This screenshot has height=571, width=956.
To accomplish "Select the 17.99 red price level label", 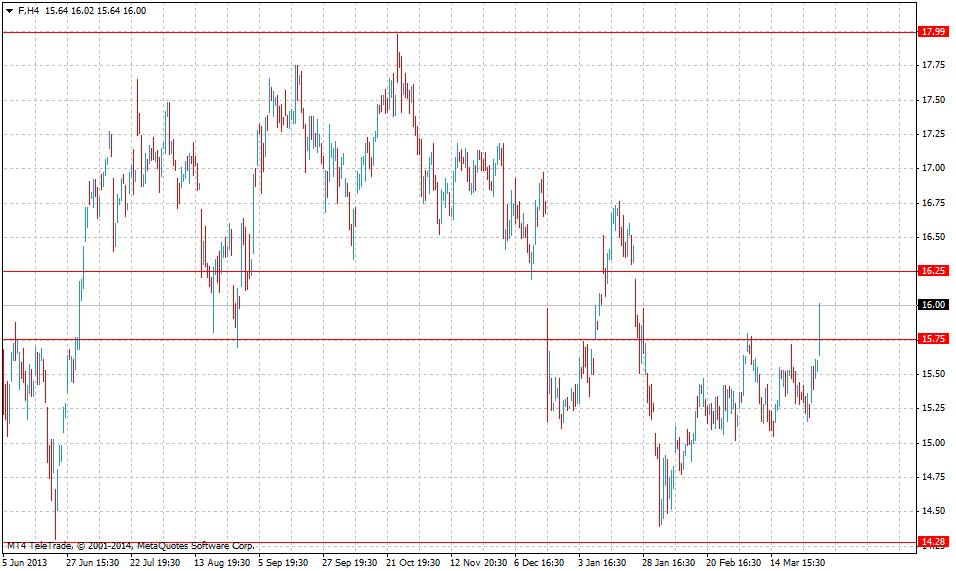I will point(933,32).
